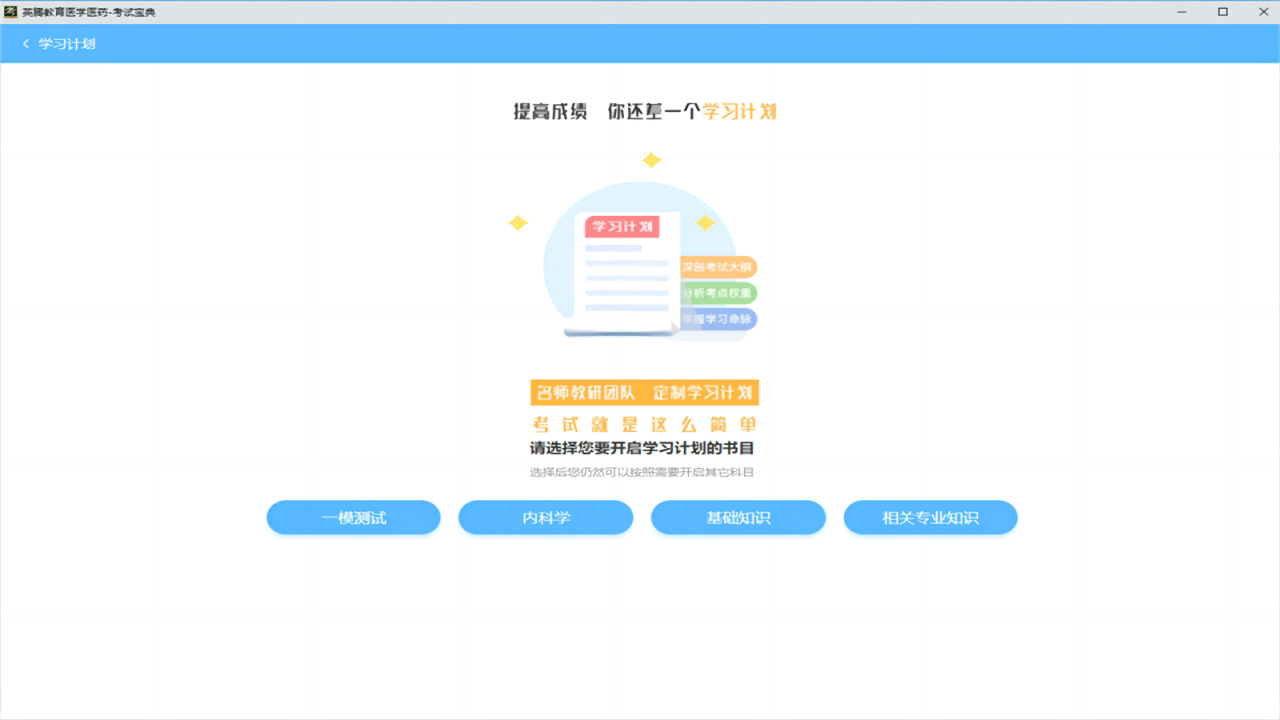Click the yellow diamond left of the document graphic
This screenshot has height=720, width=1280.
point(518,223)
